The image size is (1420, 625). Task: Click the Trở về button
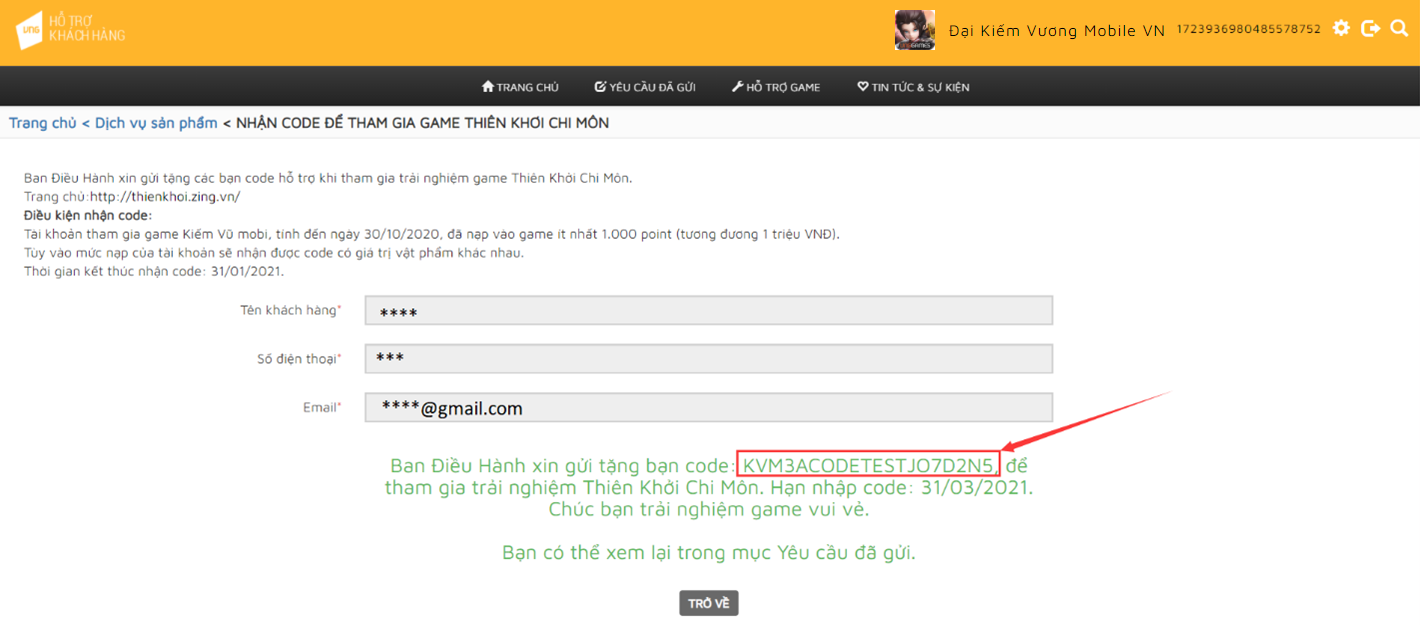(x=709, y=603)
